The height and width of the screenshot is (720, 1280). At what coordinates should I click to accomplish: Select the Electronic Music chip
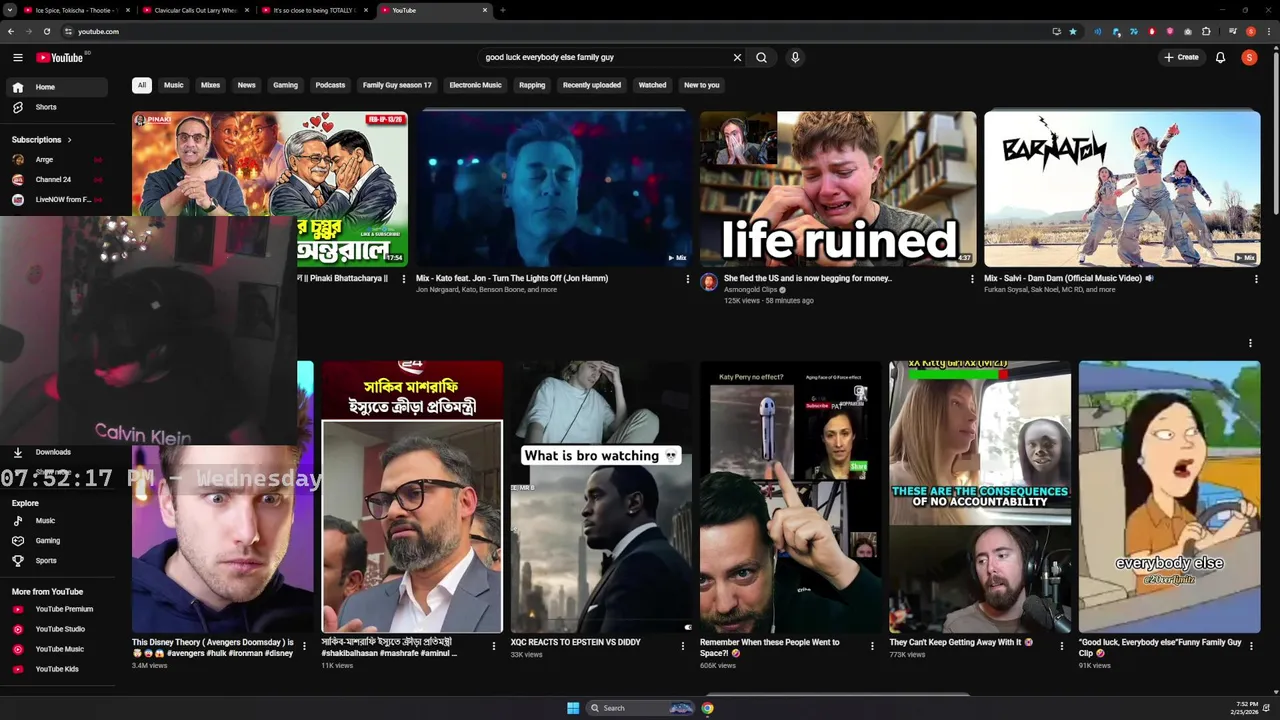point(475,85)
